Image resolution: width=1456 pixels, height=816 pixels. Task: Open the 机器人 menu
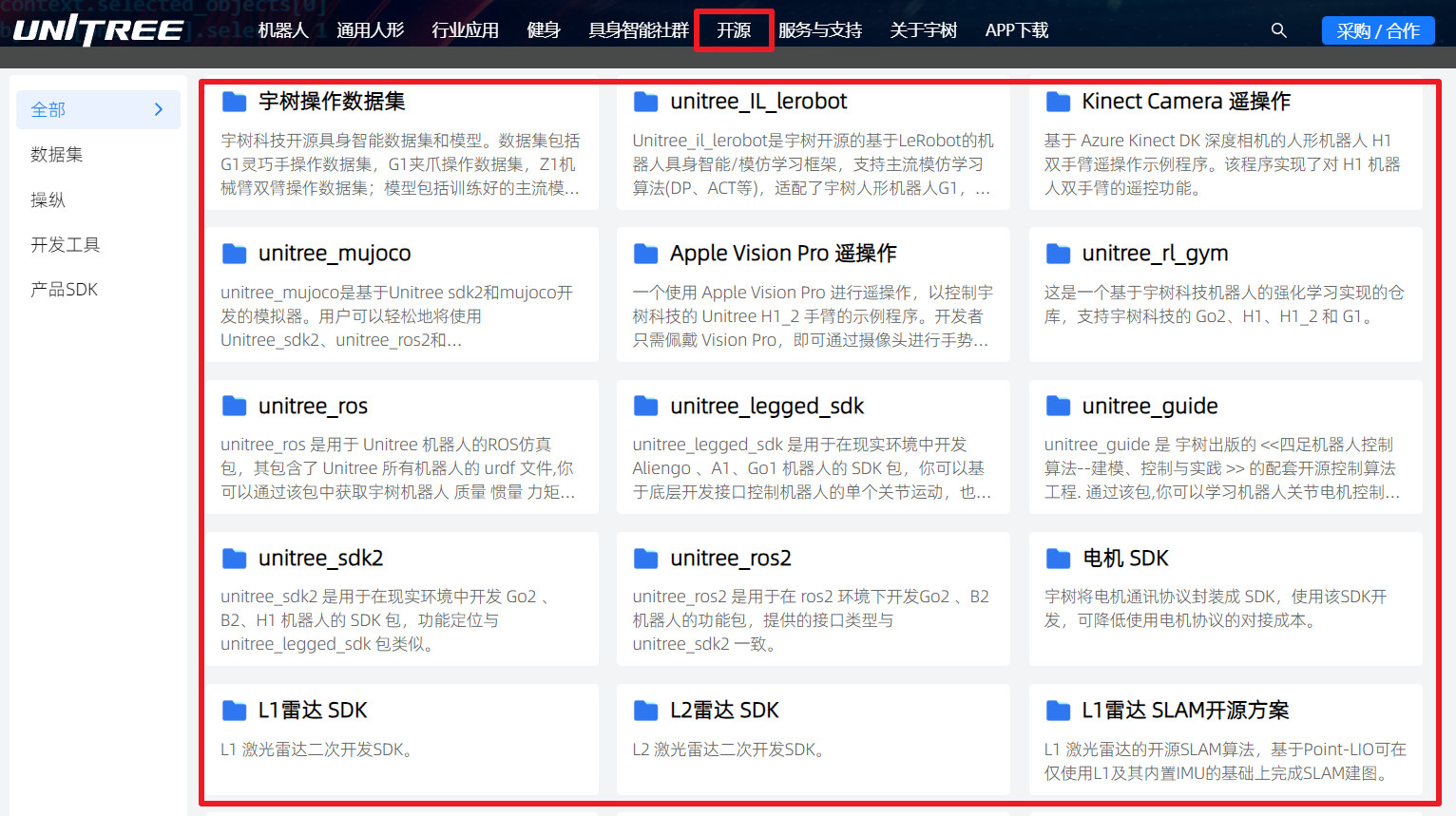283,30
